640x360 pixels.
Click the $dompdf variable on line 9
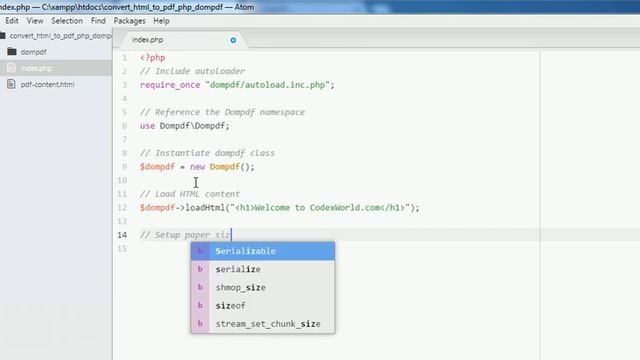click(x=157, y=167)
